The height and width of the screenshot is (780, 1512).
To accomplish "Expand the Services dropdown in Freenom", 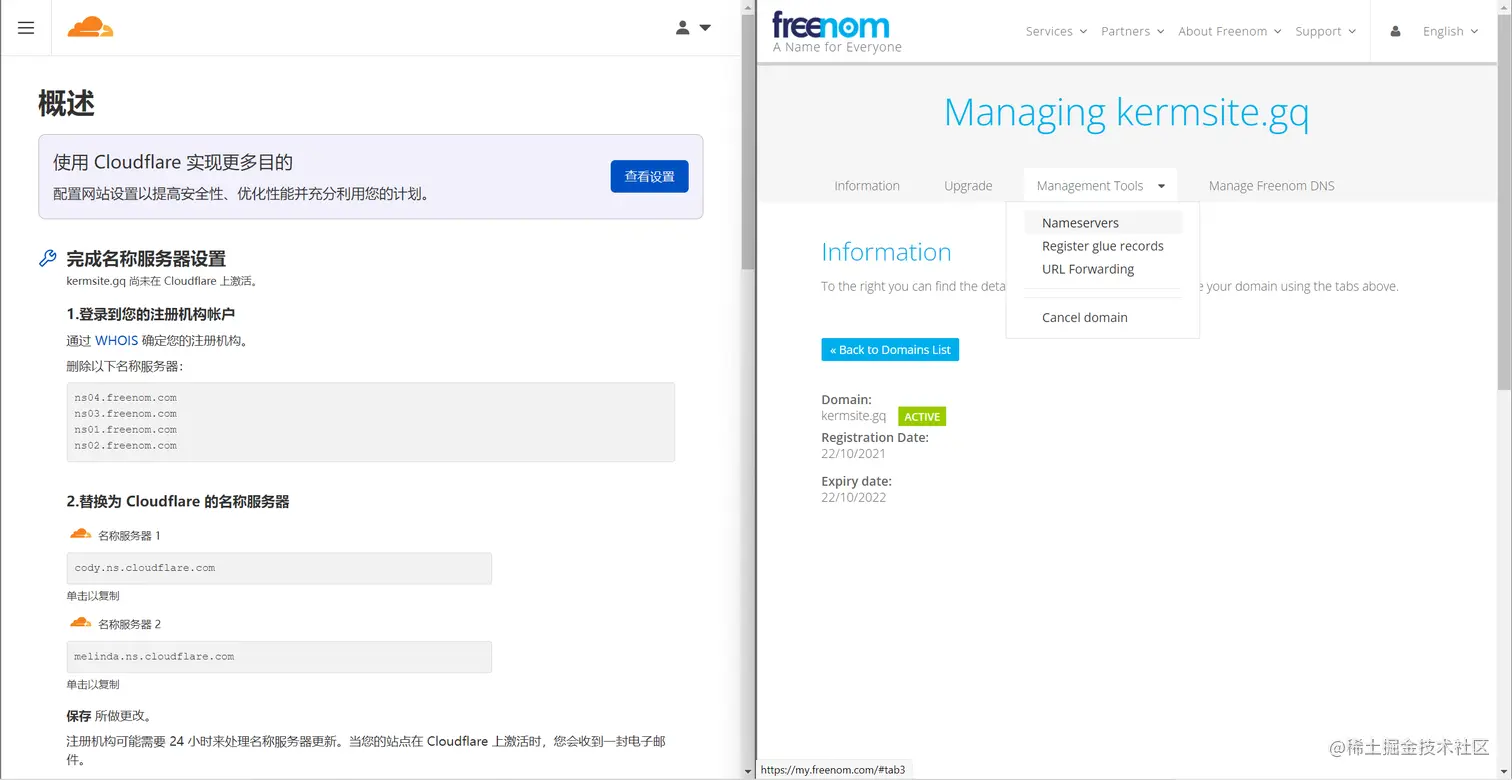I will click(1056, 31).
